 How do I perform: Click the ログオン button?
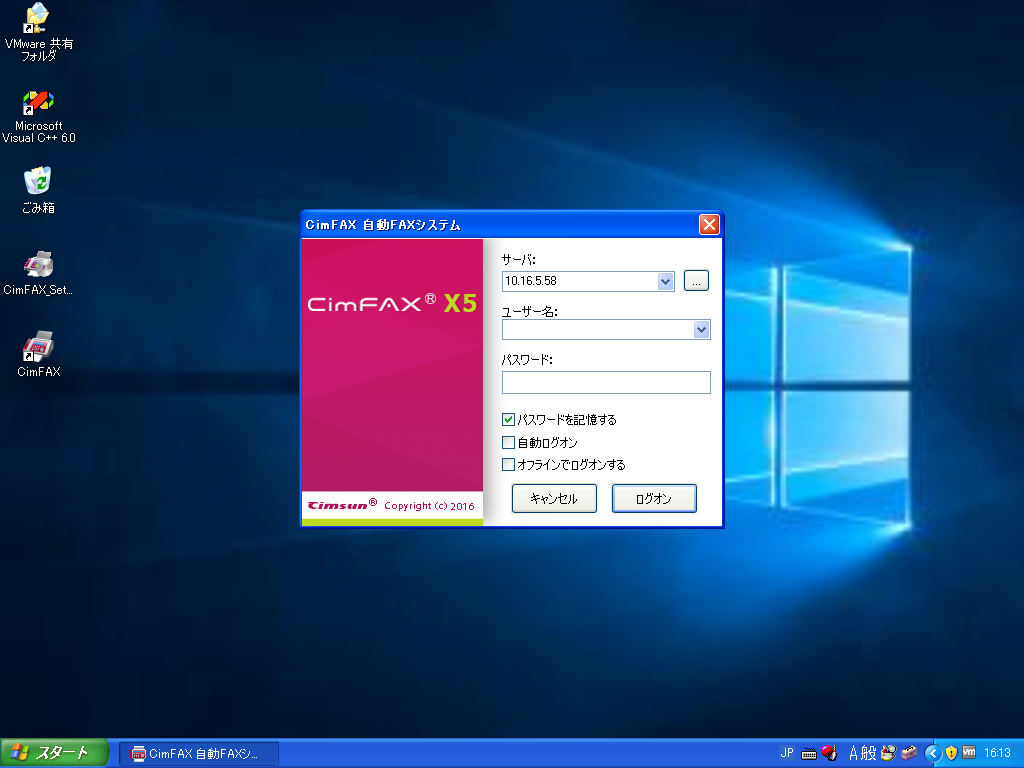(654, 498)
